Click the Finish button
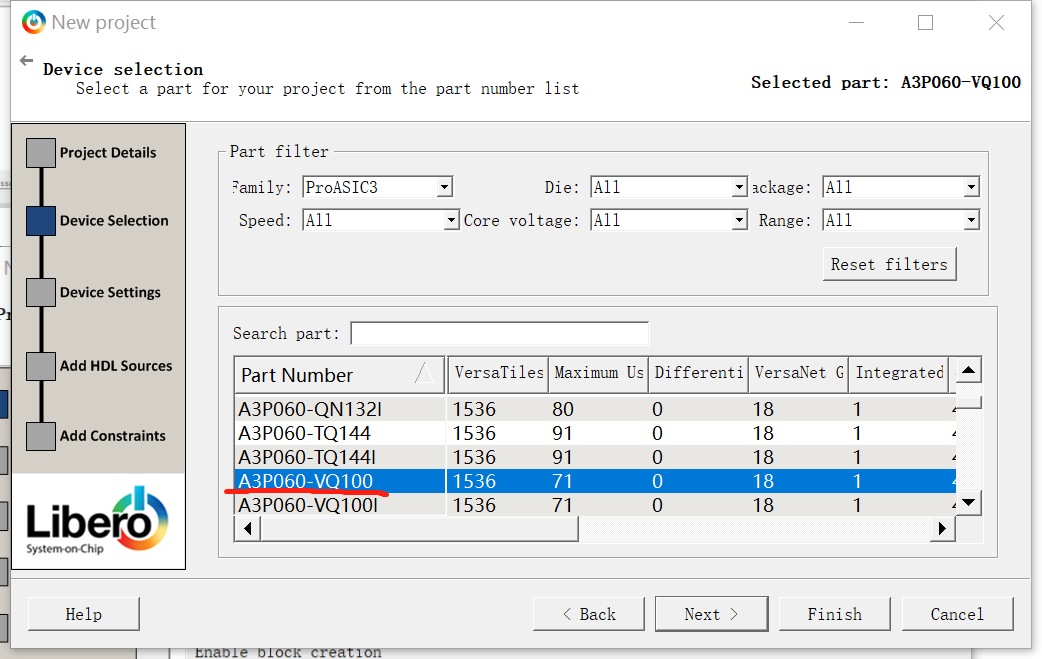The image size is (1042, 659). coord(835,614)
